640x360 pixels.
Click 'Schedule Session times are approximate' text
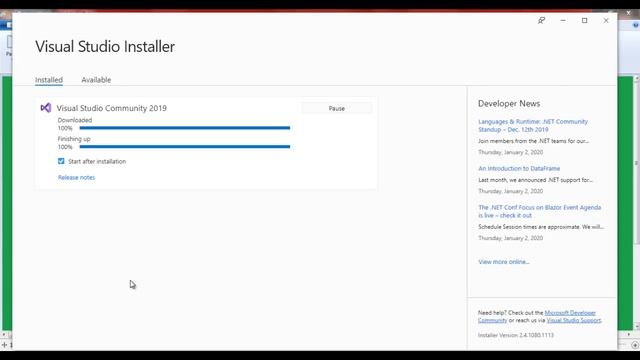click(x=541, y=227)
